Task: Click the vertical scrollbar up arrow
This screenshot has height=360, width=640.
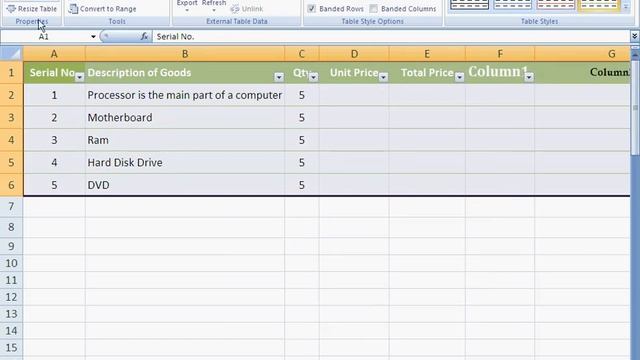Action: coord(635,54)
